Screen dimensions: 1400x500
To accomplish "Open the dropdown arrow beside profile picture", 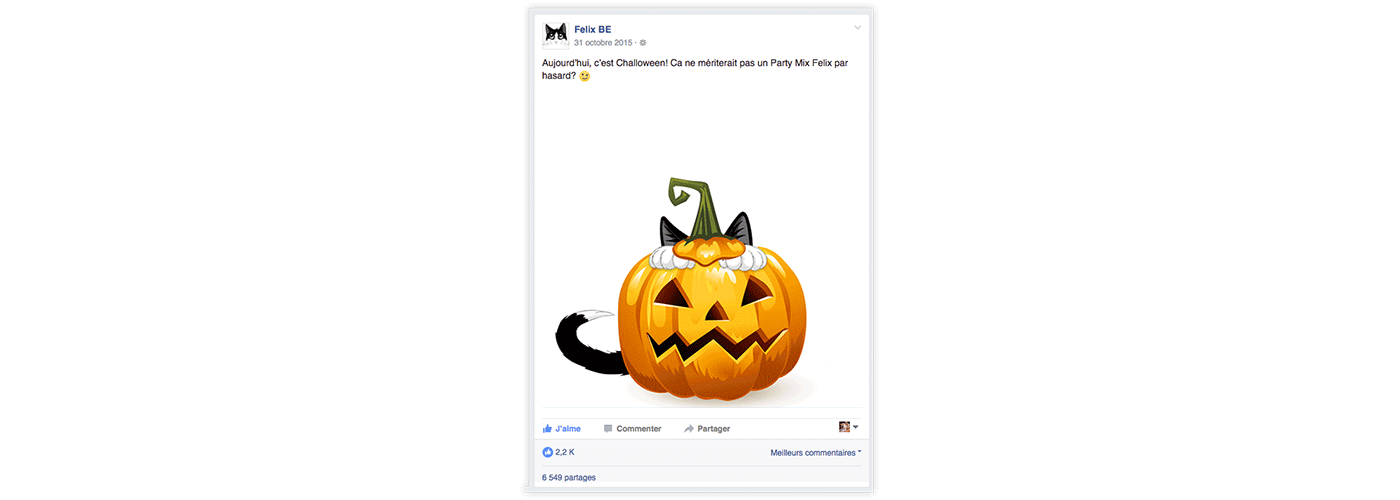I will (855, 428).
